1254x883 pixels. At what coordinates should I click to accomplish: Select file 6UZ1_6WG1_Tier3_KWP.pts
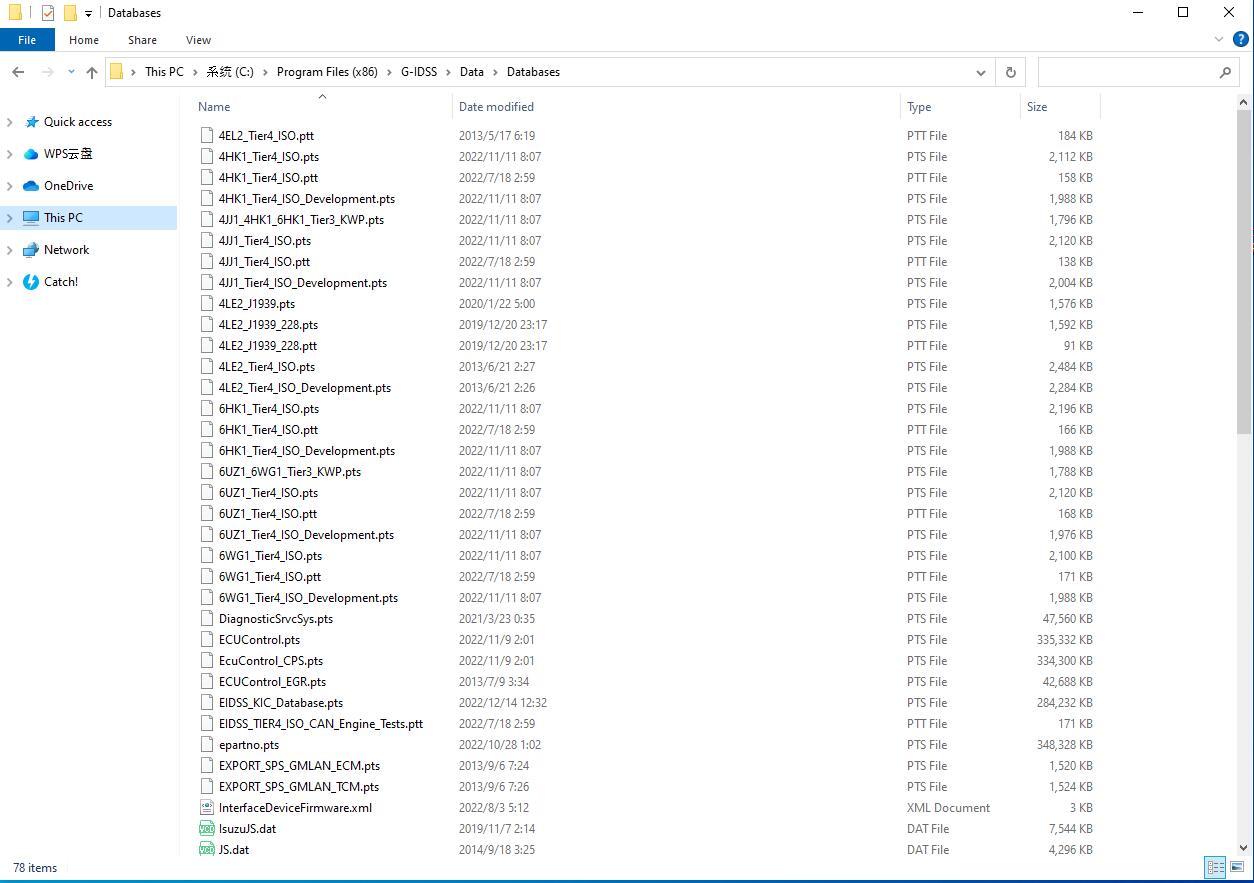[290, 472]
